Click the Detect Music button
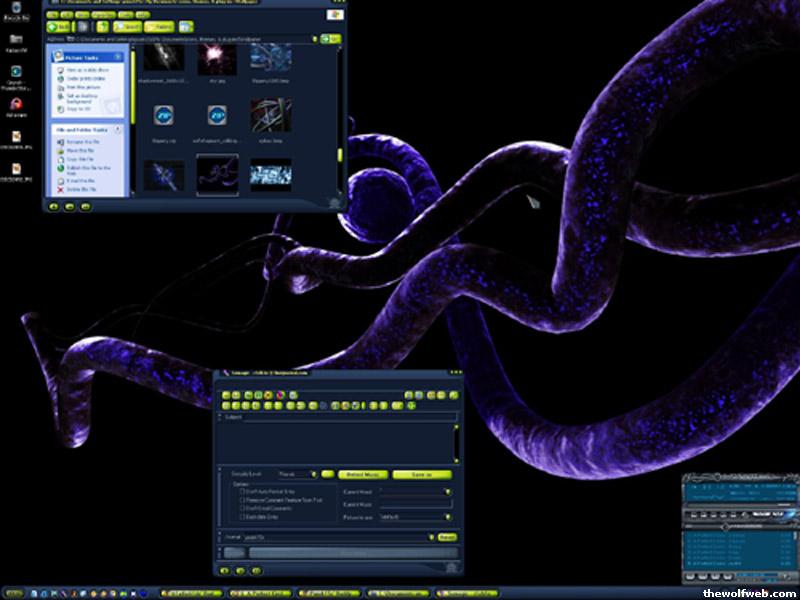Viewport: 800px width, 600px height. point(362,474)
